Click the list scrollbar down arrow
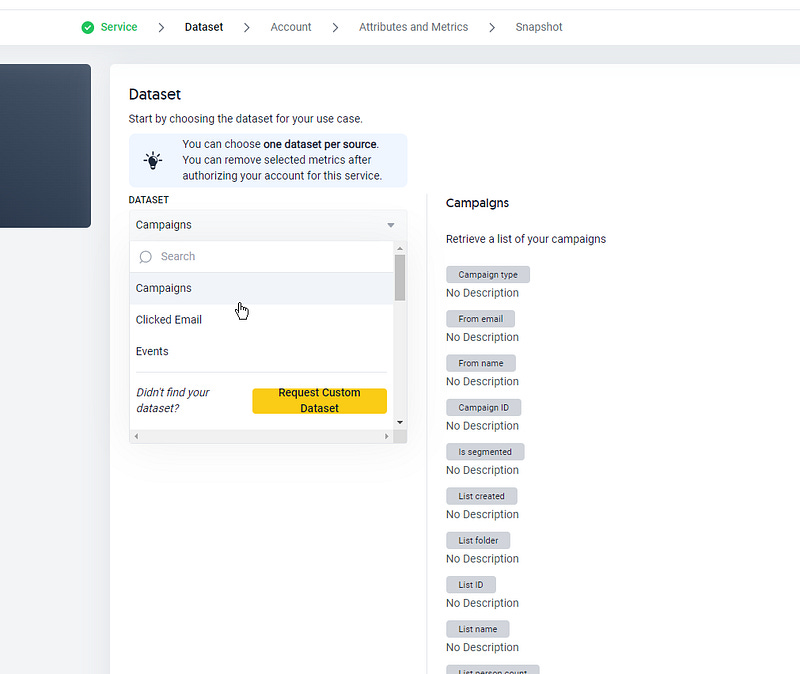This screenshot has height=674, width=800. (x=400, y=422)
